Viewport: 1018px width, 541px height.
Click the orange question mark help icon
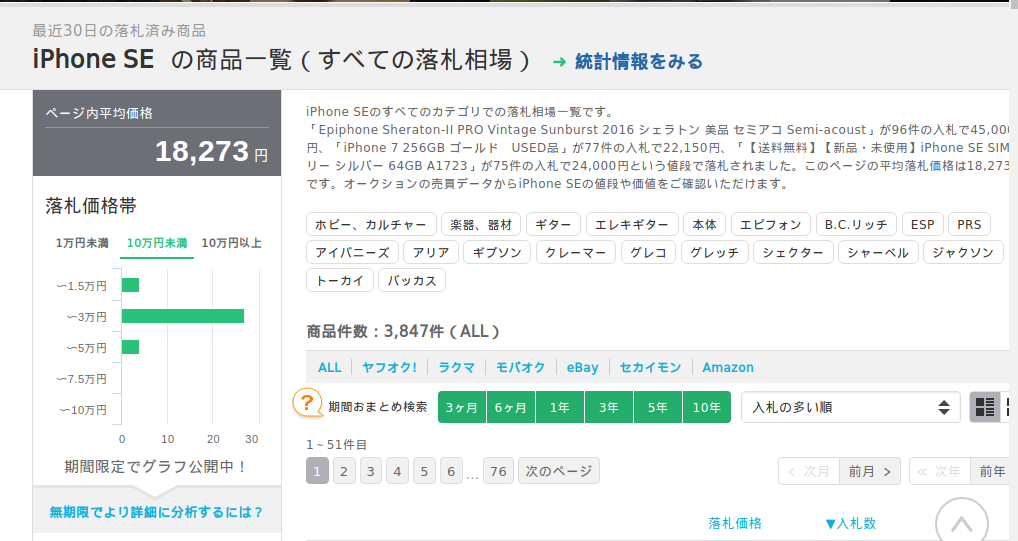307,403
